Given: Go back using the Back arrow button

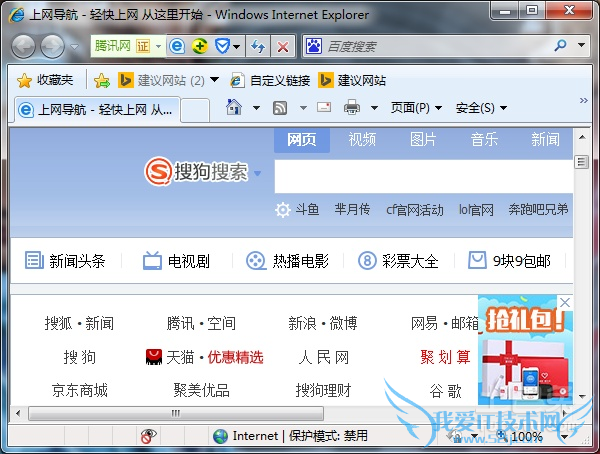Looking at the screenshot, I should click(x=23, y=47).
